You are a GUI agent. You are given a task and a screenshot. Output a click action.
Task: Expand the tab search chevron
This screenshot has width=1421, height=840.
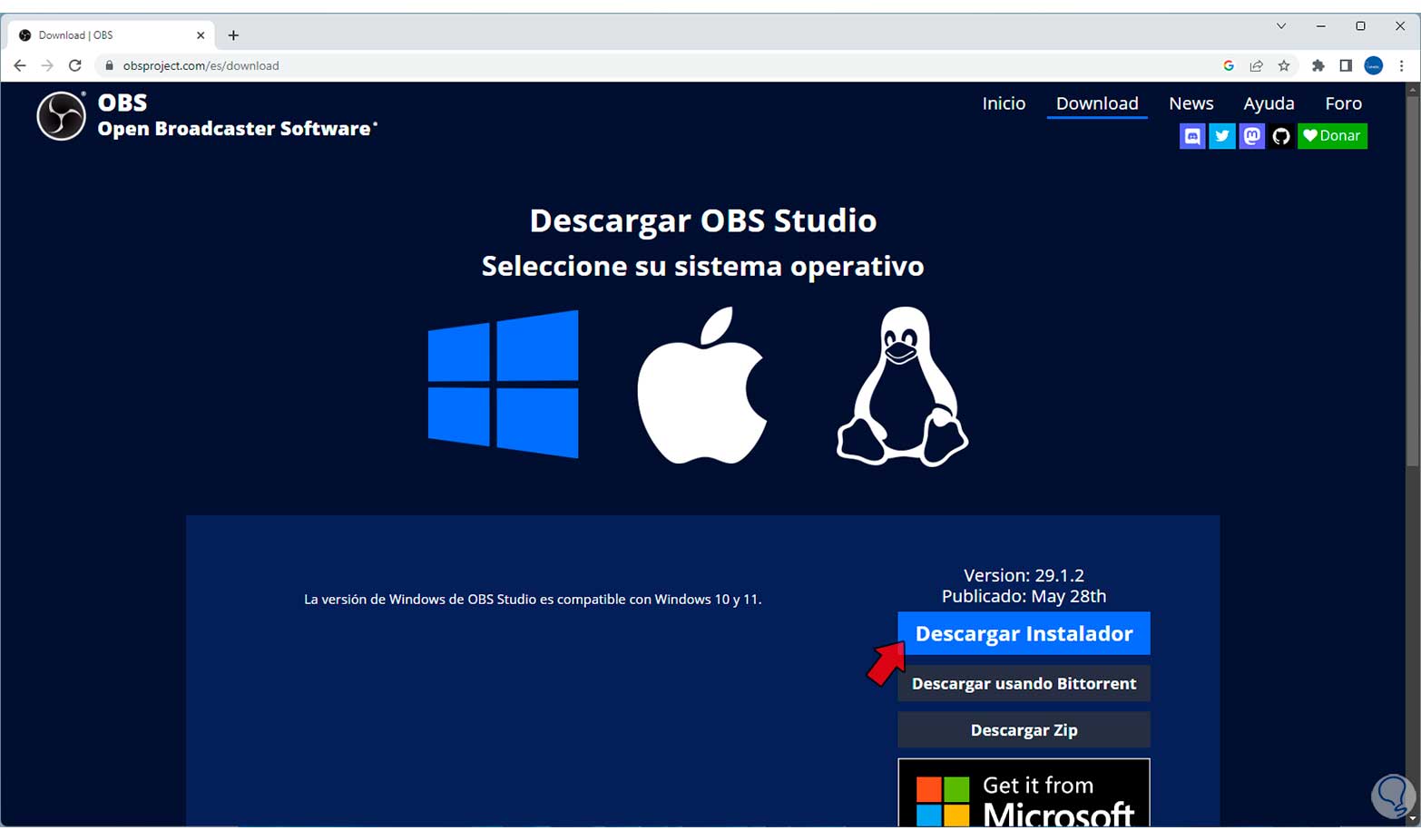[1281, 26]
